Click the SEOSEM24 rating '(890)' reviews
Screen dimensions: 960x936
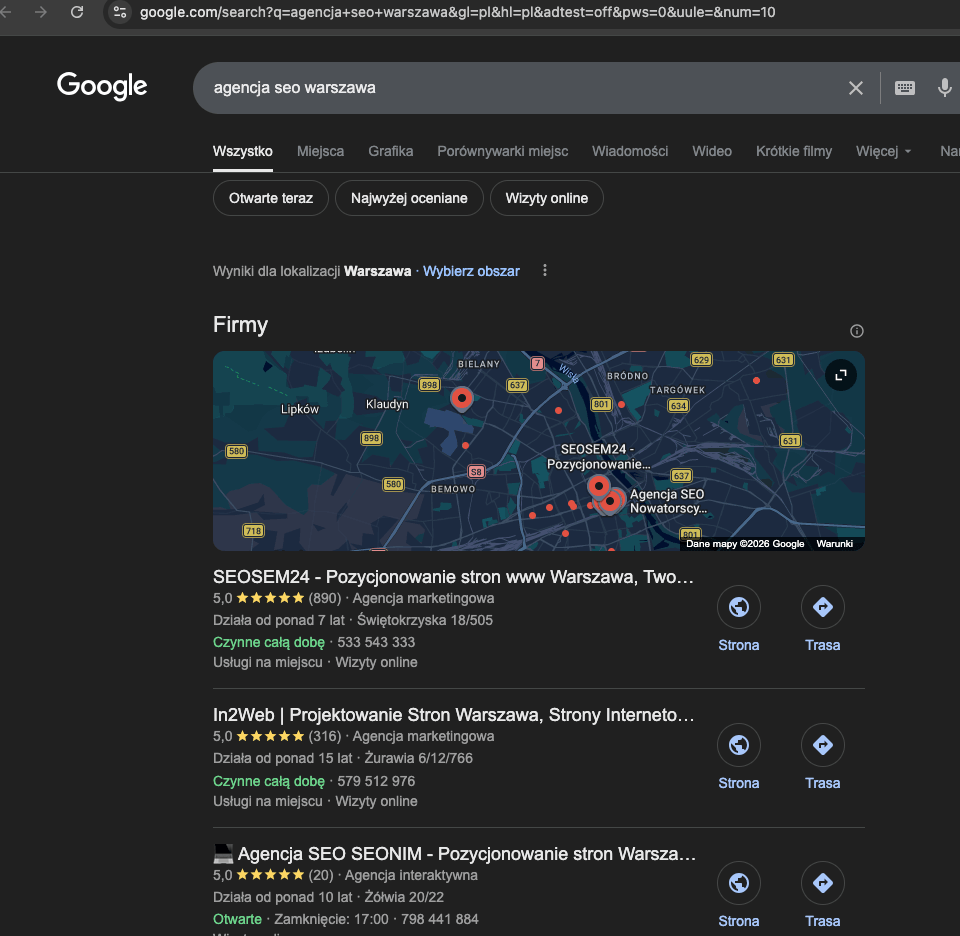tap(324, 598)
